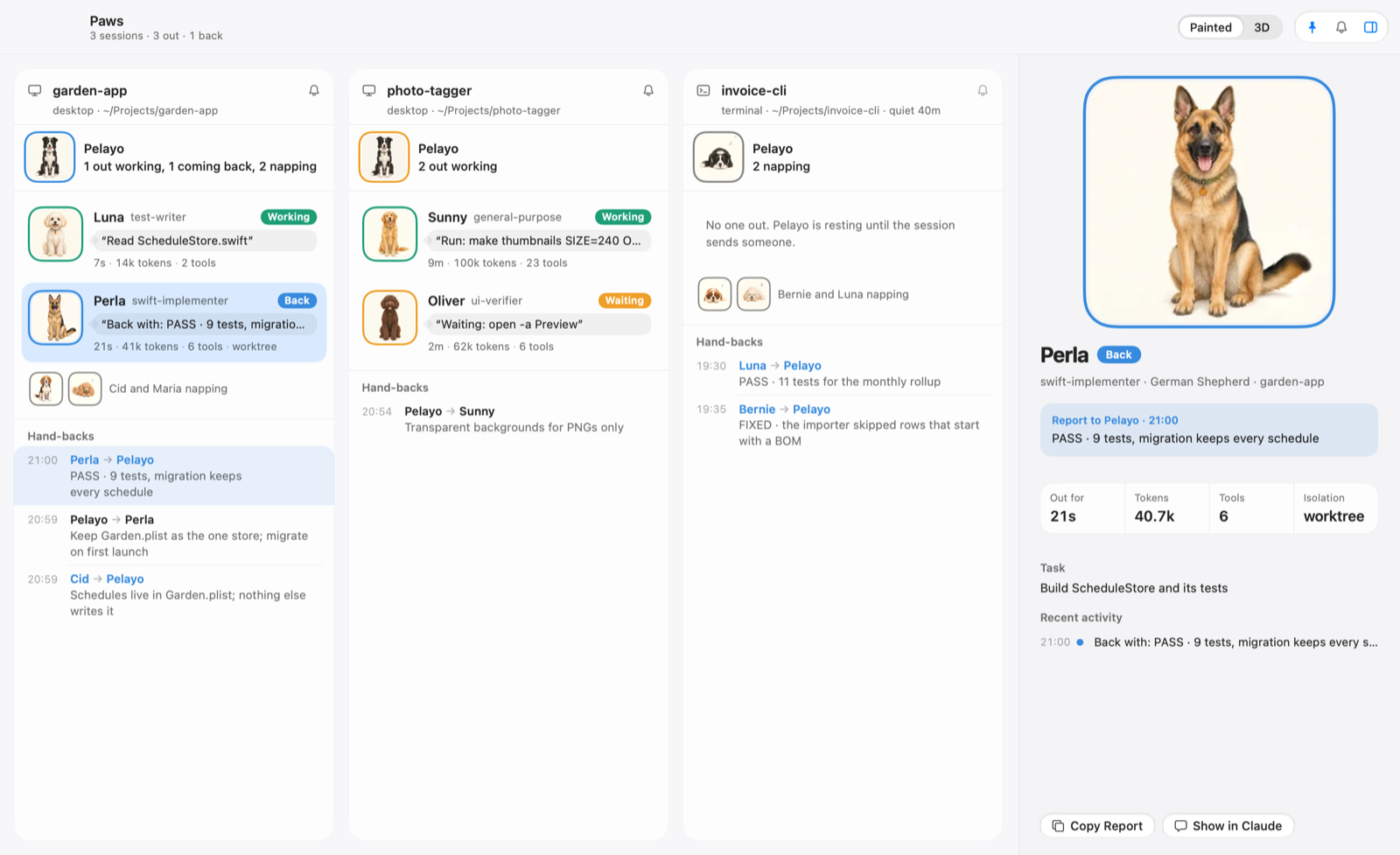Image resolution: width=1400 pixels, height=855 pixels.
Task: Click napping Luna's avatar in invoice-cli
Action: [753, 294]
